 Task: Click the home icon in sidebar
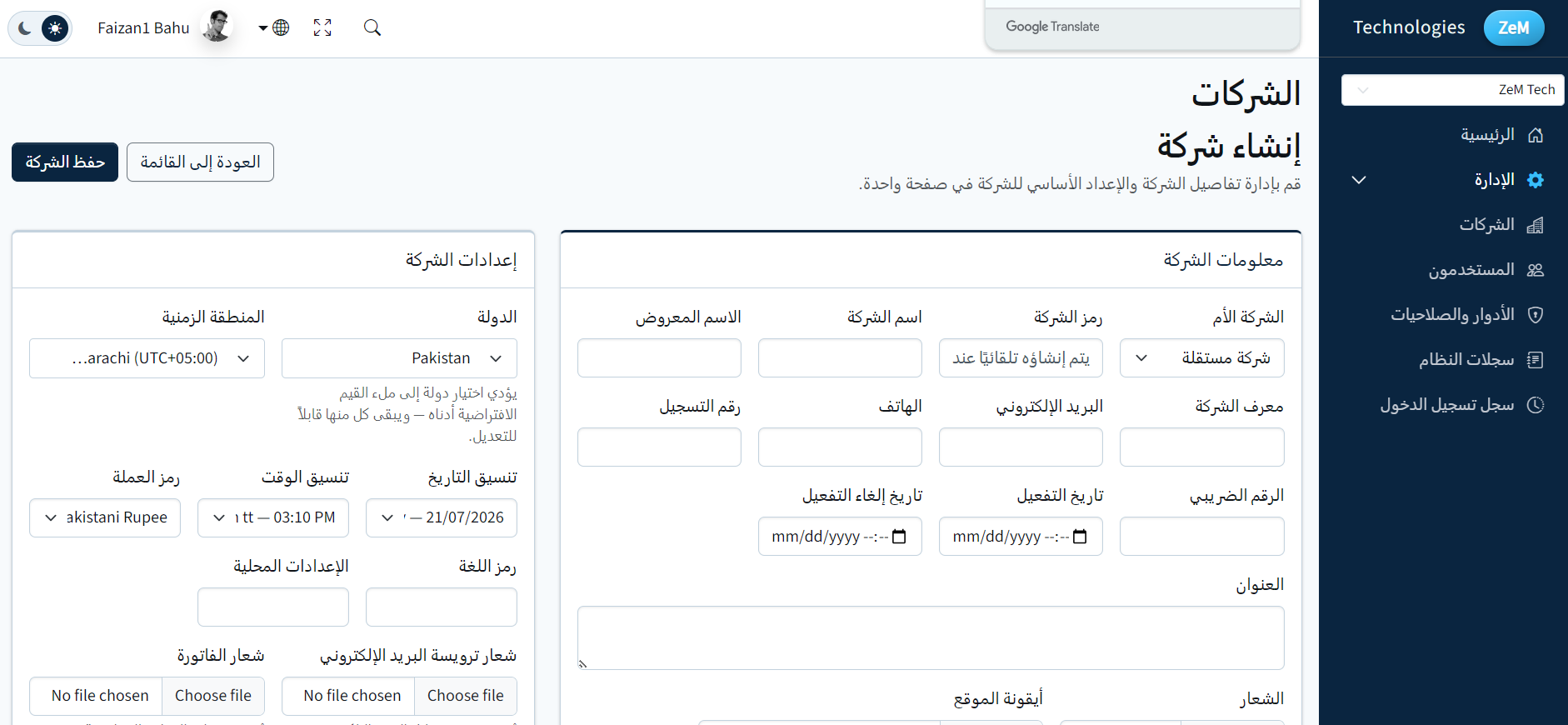(1536, 135)
